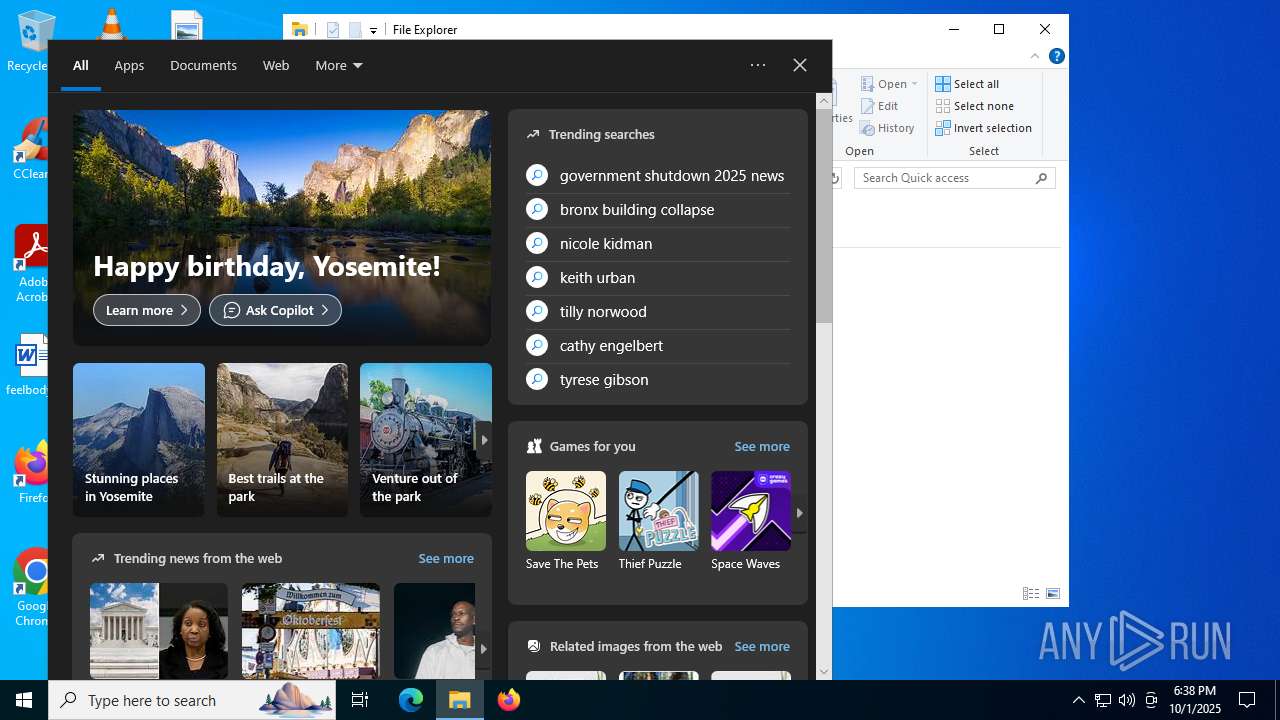Open Venture out of the park card

pos(426,440)
